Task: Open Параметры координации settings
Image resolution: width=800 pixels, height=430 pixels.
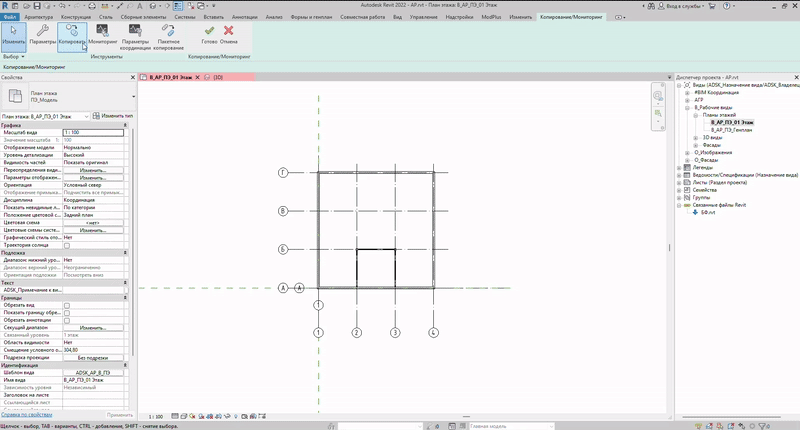Action: pyautogui.click(x=136, y=37)
